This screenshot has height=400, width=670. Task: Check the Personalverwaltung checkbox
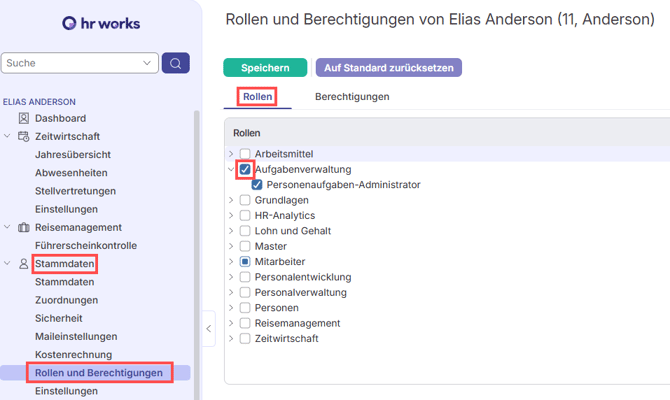tap(245, 292)
